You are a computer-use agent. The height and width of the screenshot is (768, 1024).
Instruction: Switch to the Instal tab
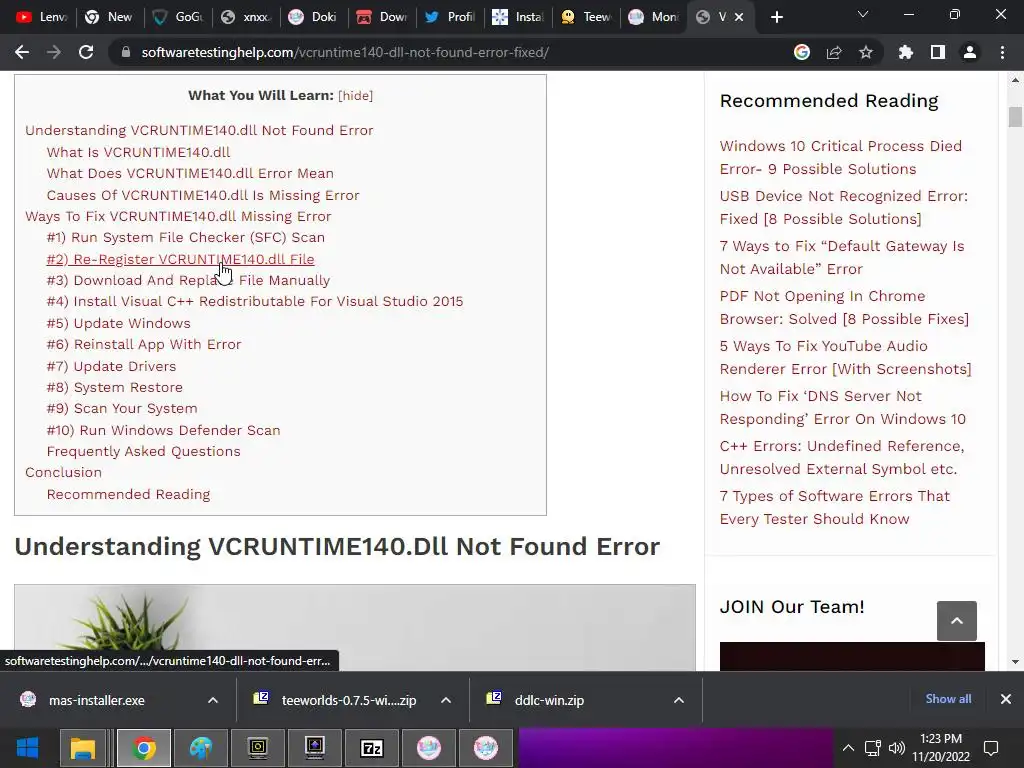(x=518, y=17)
